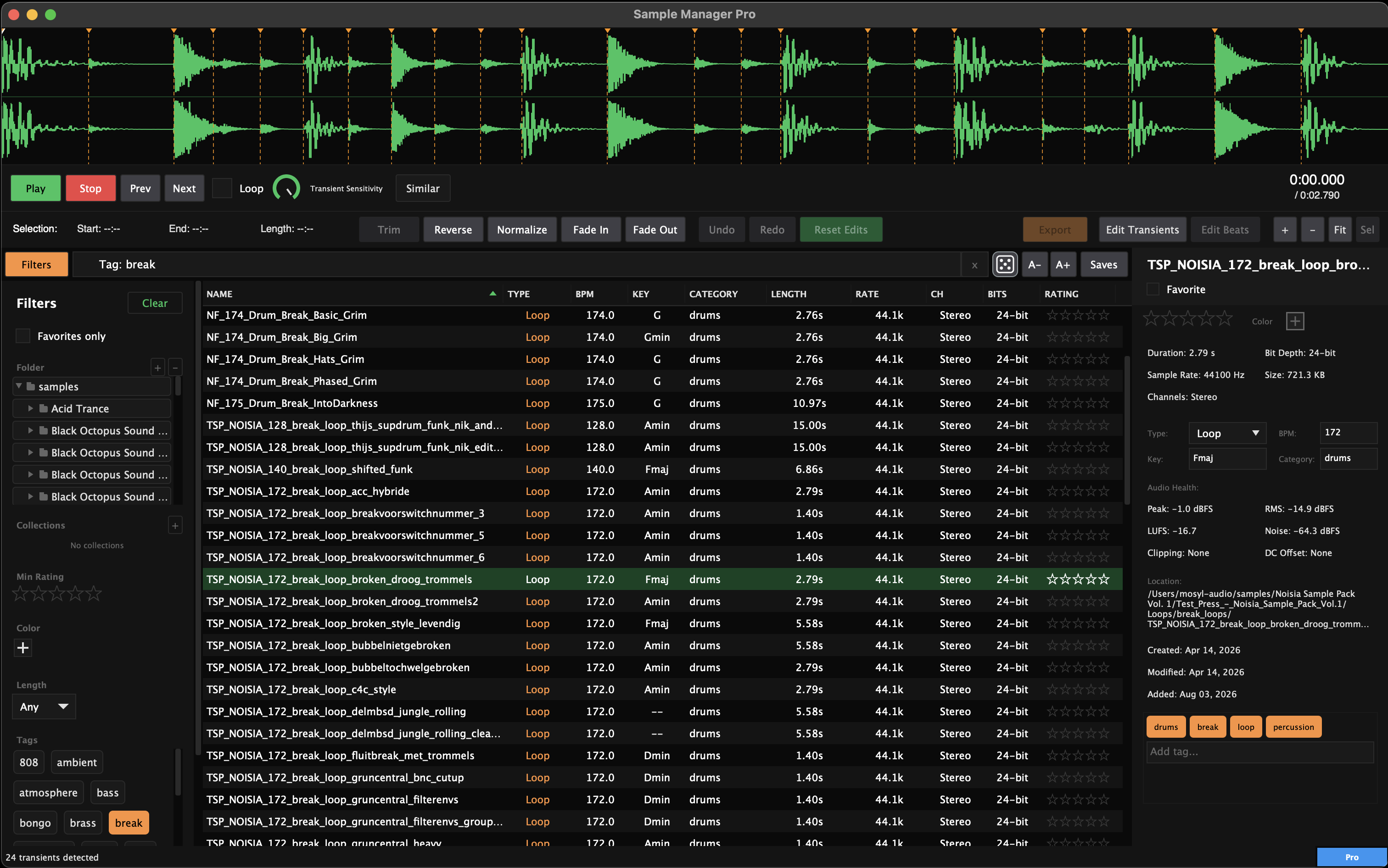Open the Length filter dropdown
The width and height of the screenshot is (1388, 868).
pos(44,707)
